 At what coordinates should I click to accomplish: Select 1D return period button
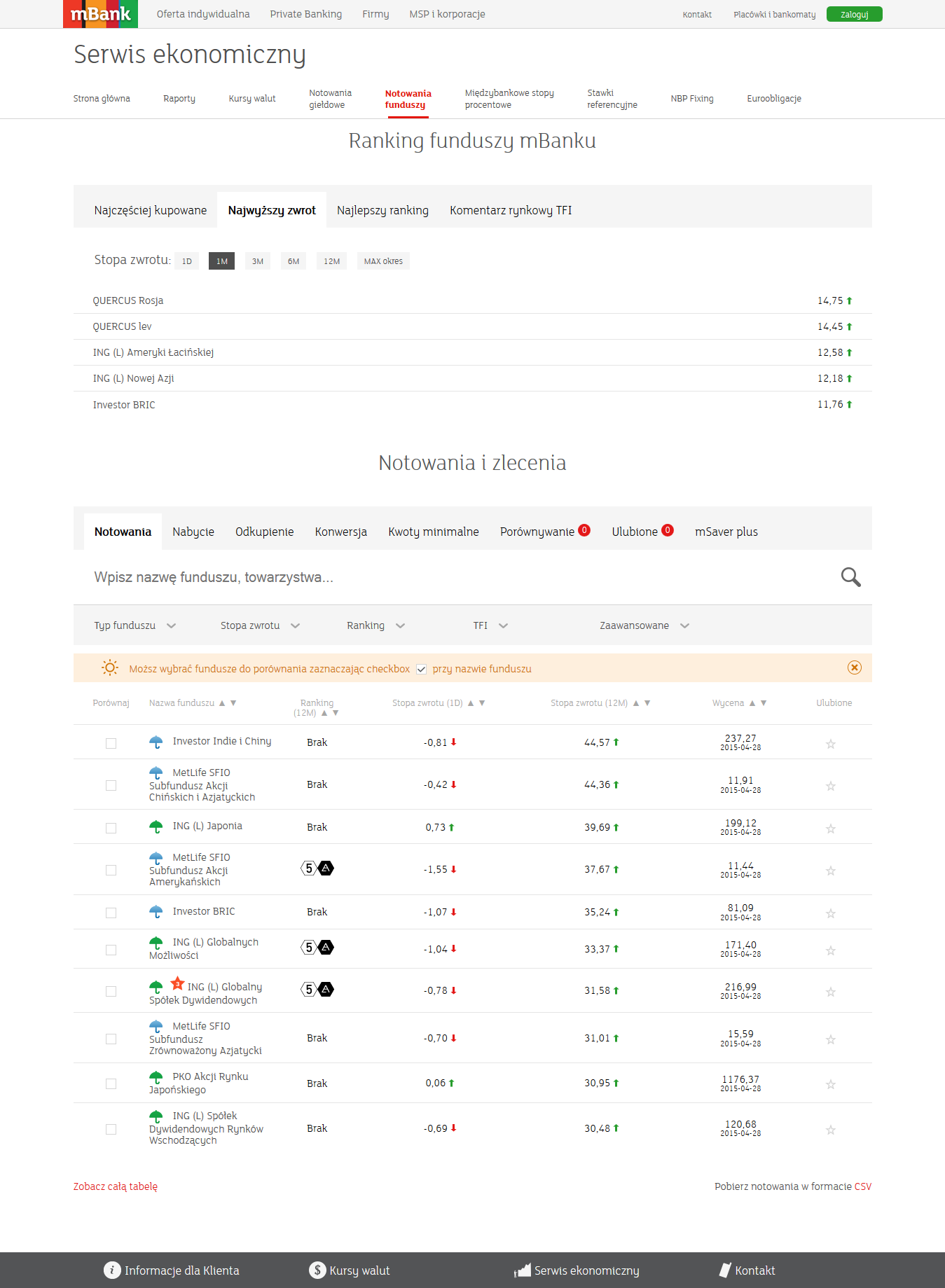[187, 261]
